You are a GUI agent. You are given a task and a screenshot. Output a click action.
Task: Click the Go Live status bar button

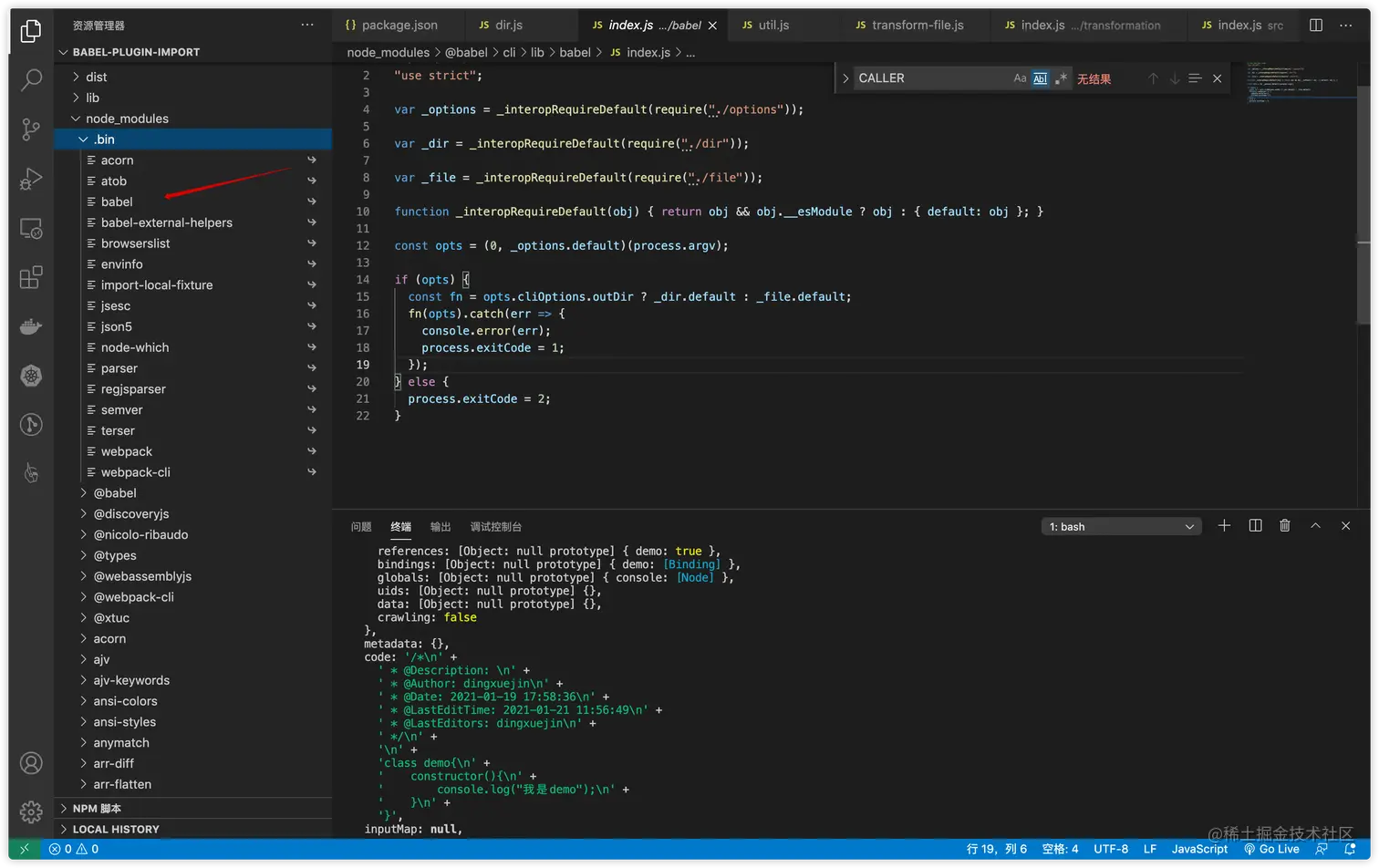[1271, 849]
